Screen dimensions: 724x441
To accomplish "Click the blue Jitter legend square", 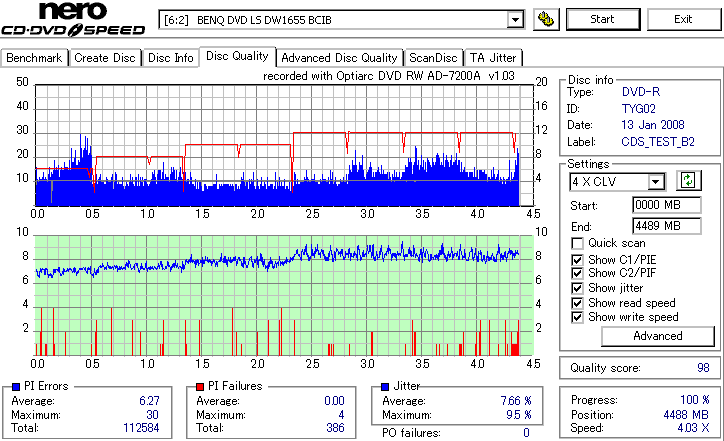I will [385, 387].
